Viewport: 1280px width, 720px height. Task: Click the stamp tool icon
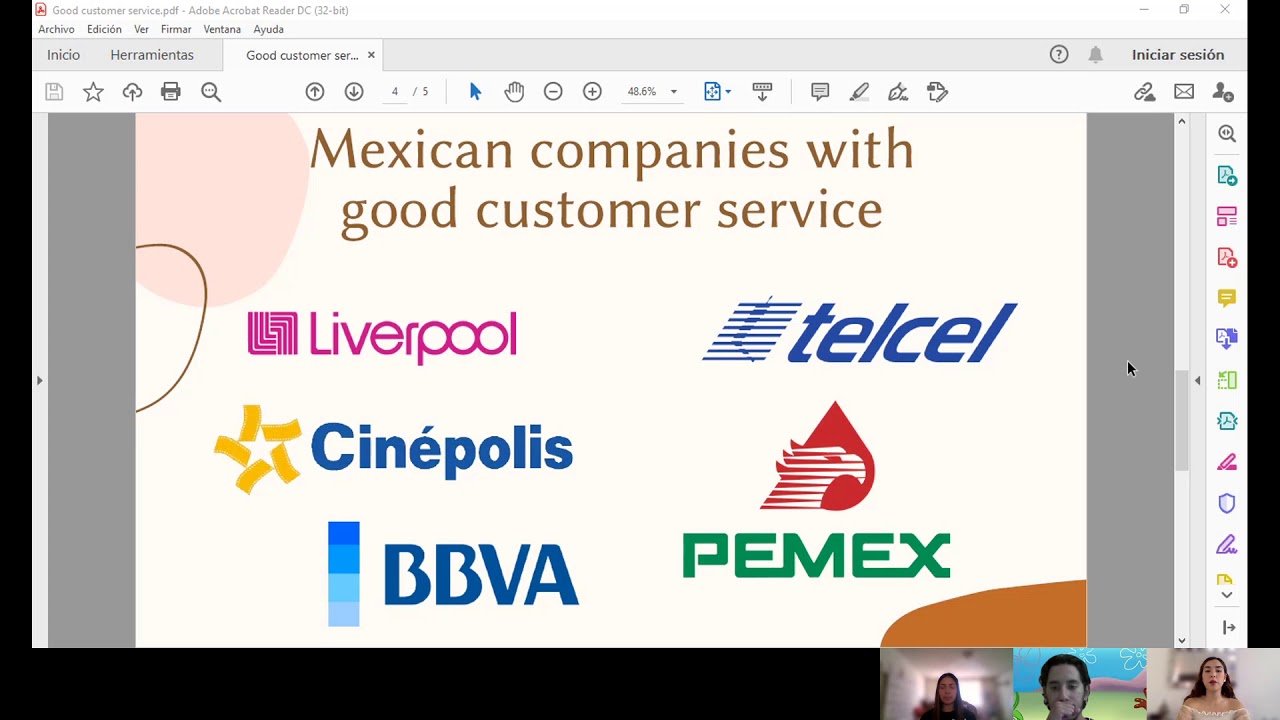(x=937, y=92)
